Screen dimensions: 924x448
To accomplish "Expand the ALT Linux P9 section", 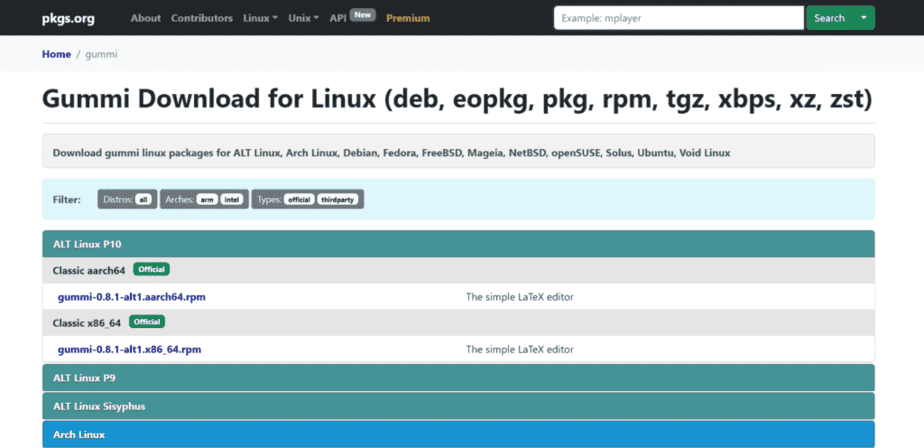I will click(x=458, y=378).
